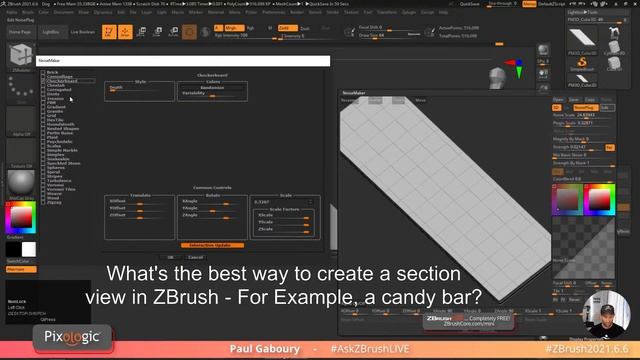
Task: Adjust the Depth slider in Style
Action: coord(139,89)
